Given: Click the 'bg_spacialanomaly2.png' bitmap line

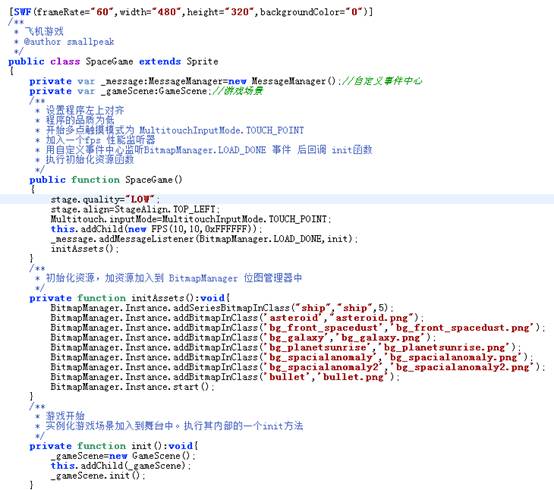Looking at the screenshot, I should point(297,367).
